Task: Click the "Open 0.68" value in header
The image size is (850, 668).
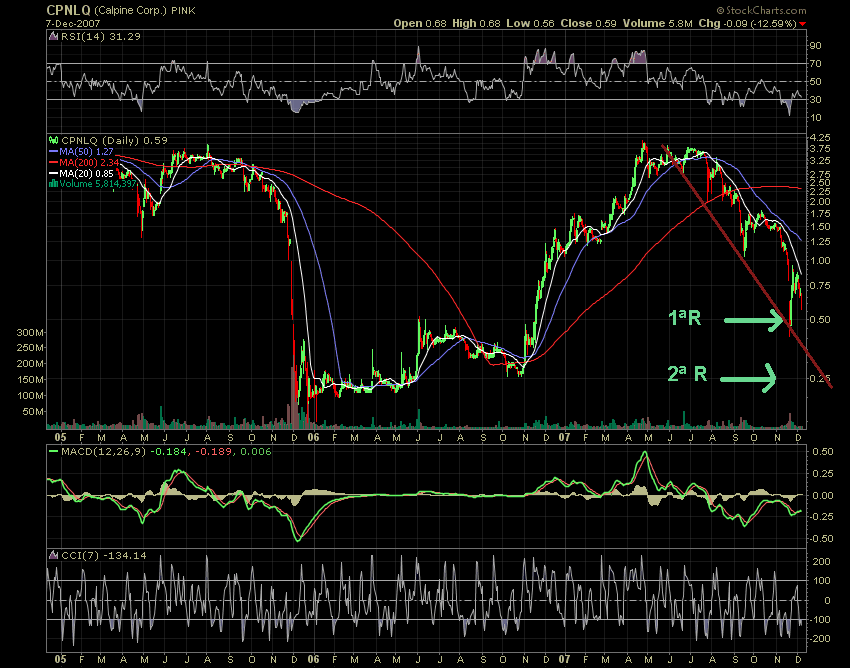Action: tap(420, 23)
